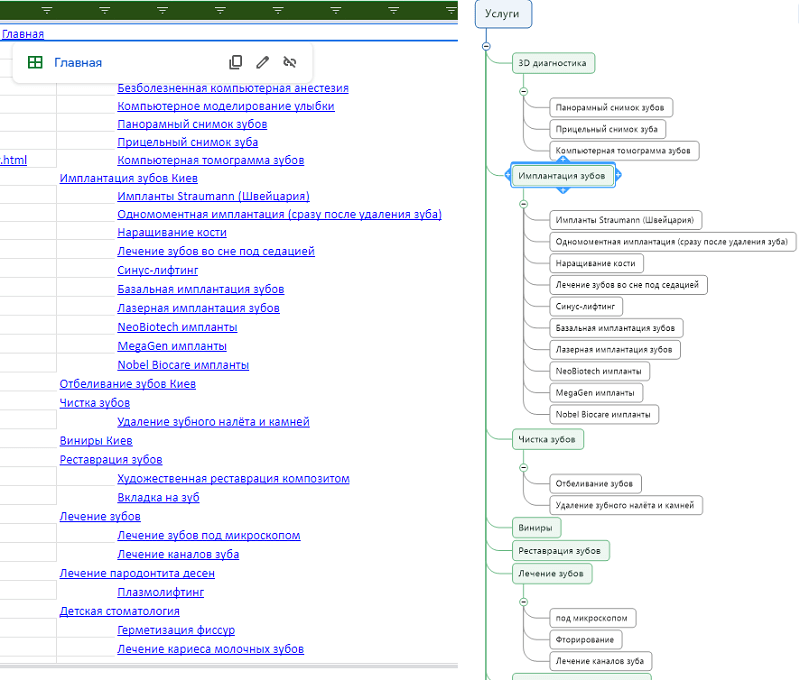
Task: Select NeoBiotech импланты node in mind map
Action: (599, 371)
